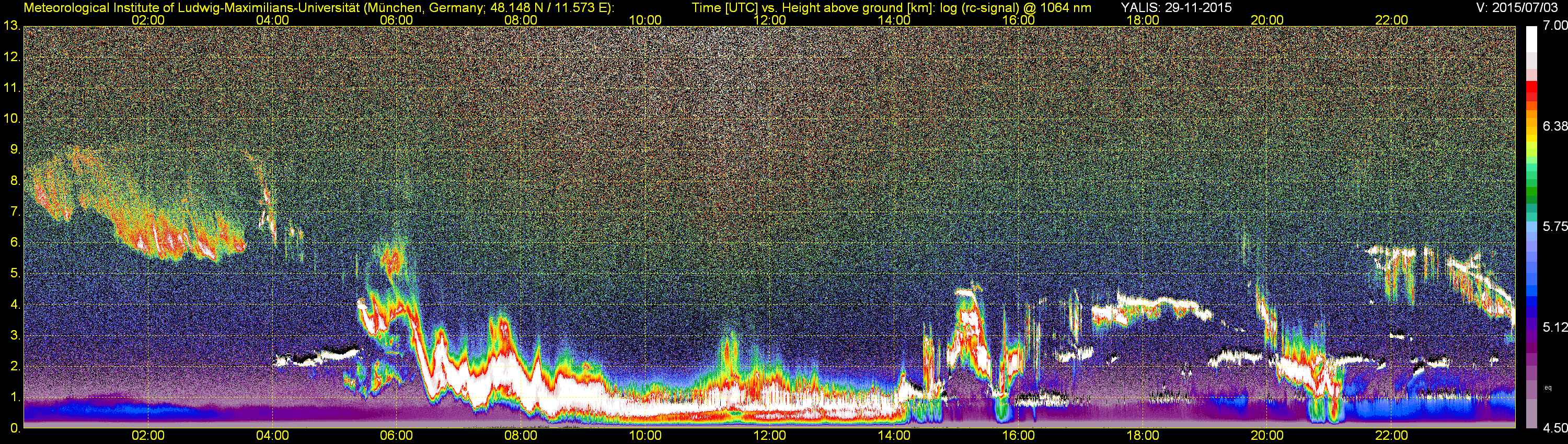Click the 02:00 label on top time axis
1568x444 pixels.
coord(148,20)
